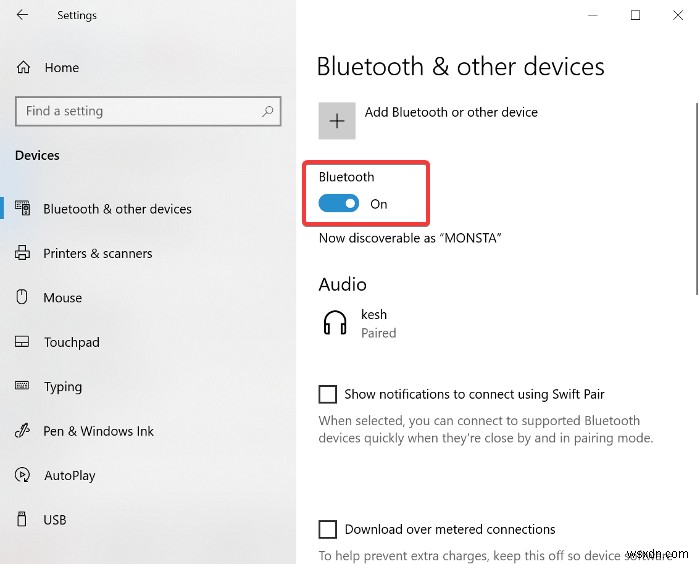Viewport: 700px width, 564px height.
Task: Open Bluetooth & other devices section
Action: (x=148, y=209)
